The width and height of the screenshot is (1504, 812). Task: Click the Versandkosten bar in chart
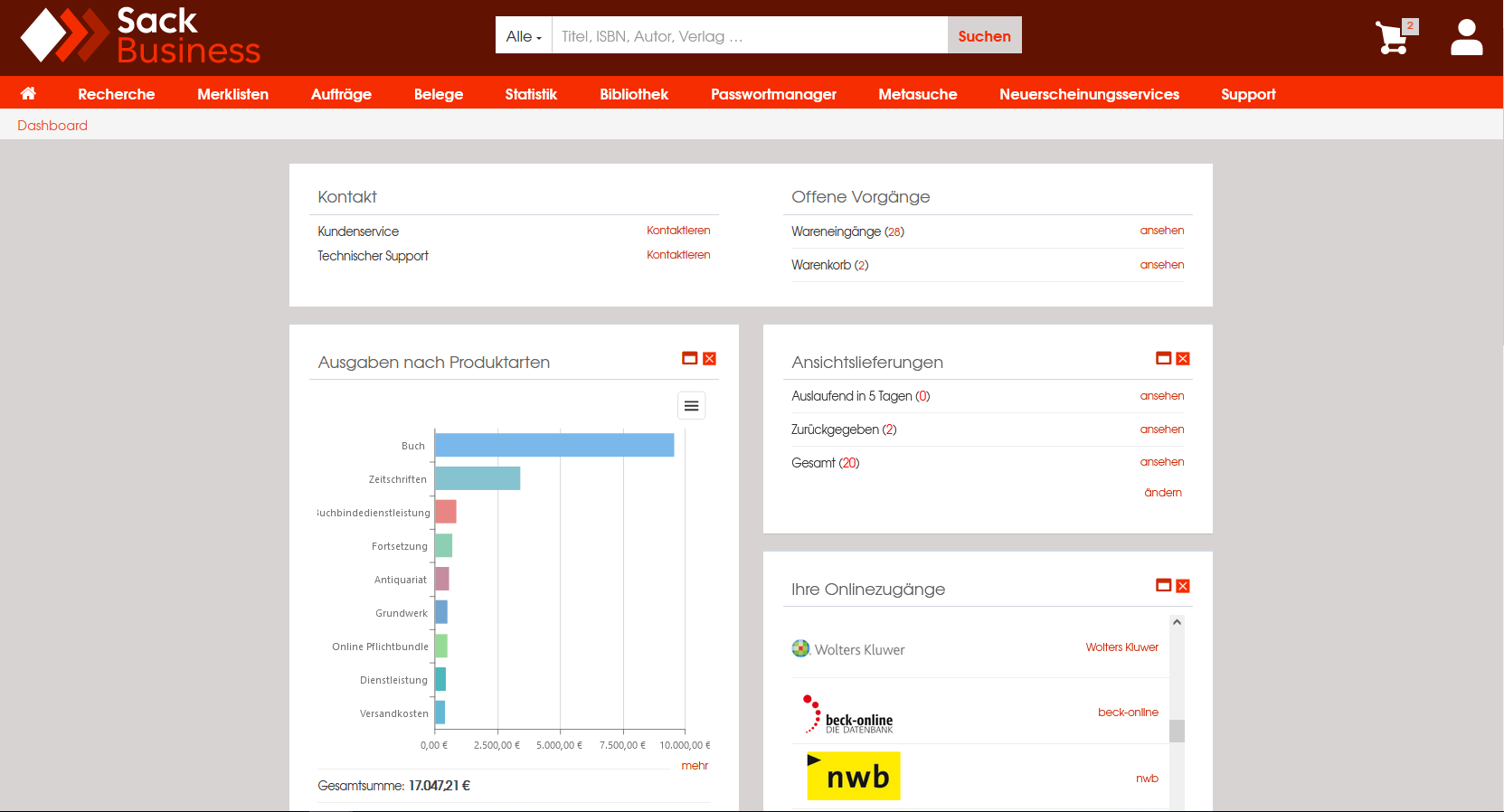440,713
